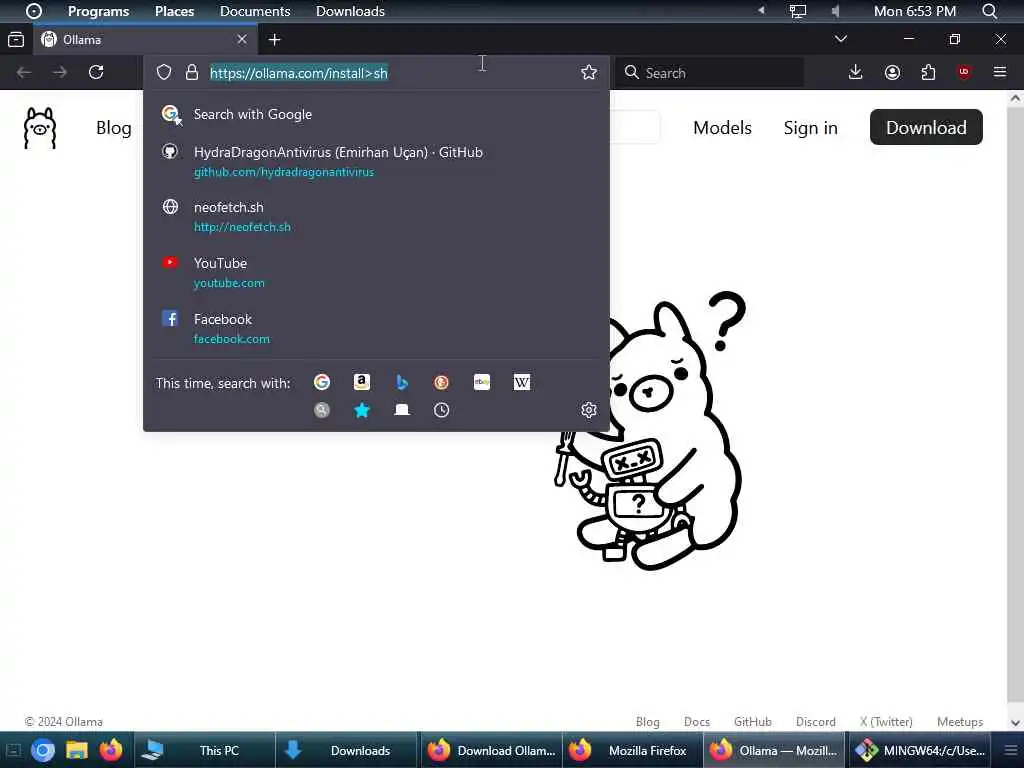
Task: Open the Blog link in Ollama header
Action: click(114, 128)
